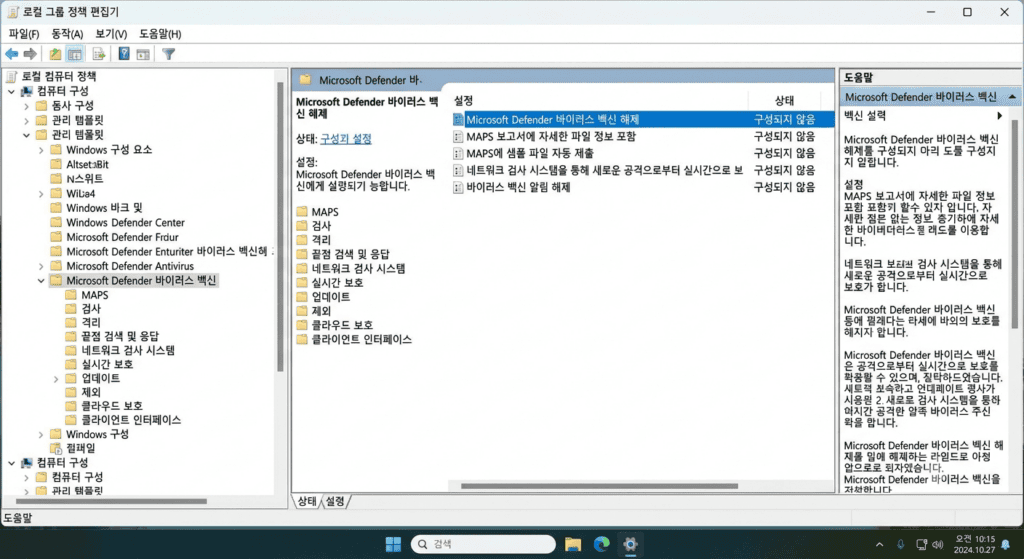Screen dimensions: 1024x559
Task: Sort by the 설정 column header
Action: point(463,101)
